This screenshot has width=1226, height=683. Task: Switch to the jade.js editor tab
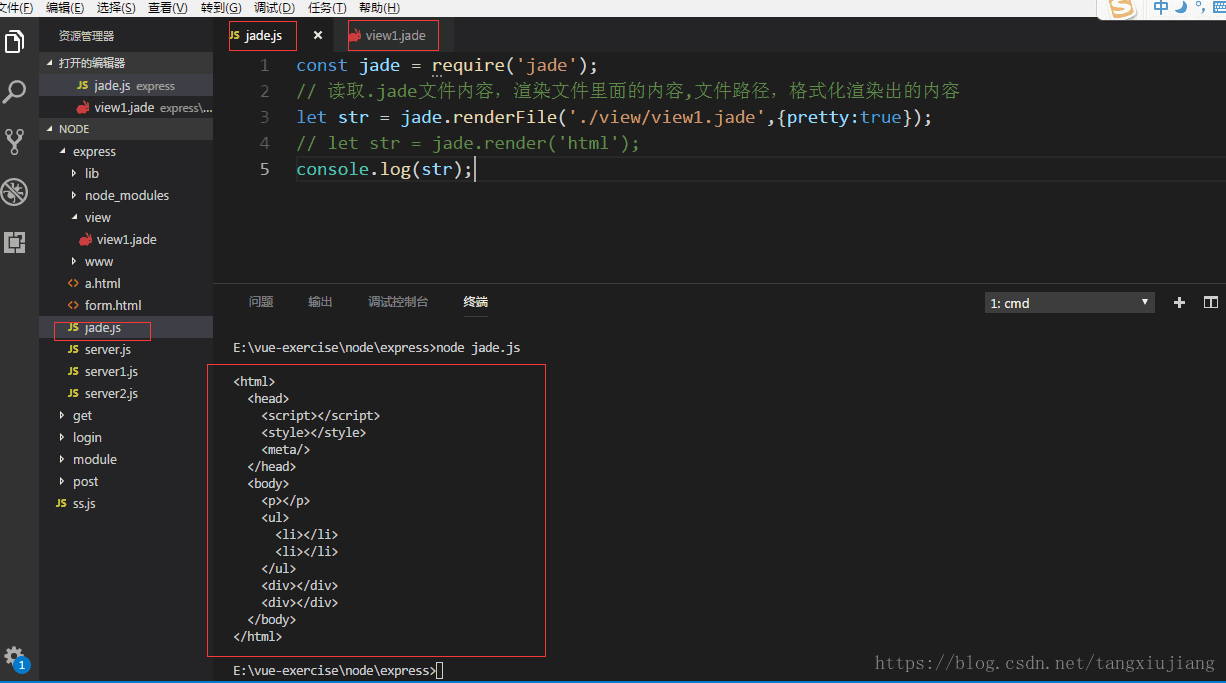pyautogui.click(x=263, y=35)
